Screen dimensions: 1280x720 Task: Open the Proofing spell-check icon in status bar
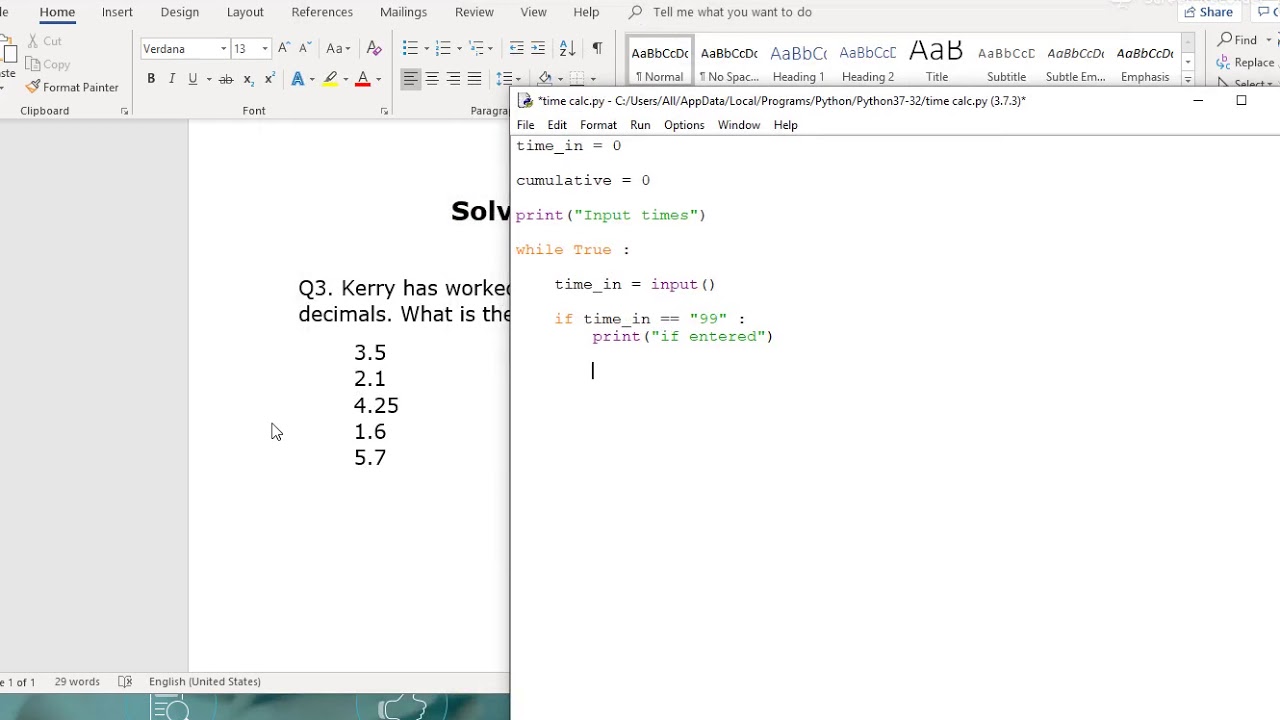(x=125, y=682)
